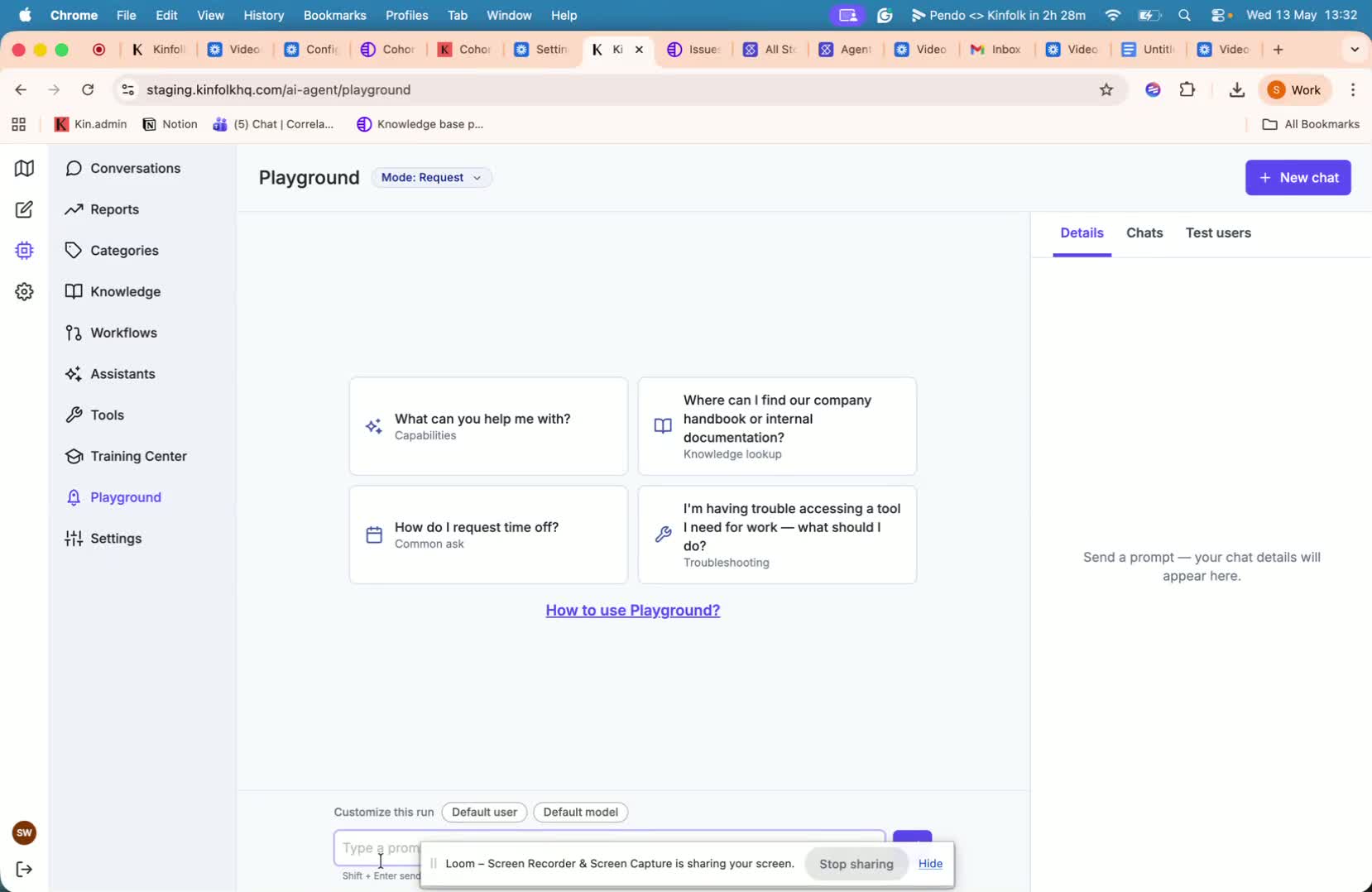Hide the Loom sharing notification
This screenshot has height=892, width=1372.
[930, 863]
